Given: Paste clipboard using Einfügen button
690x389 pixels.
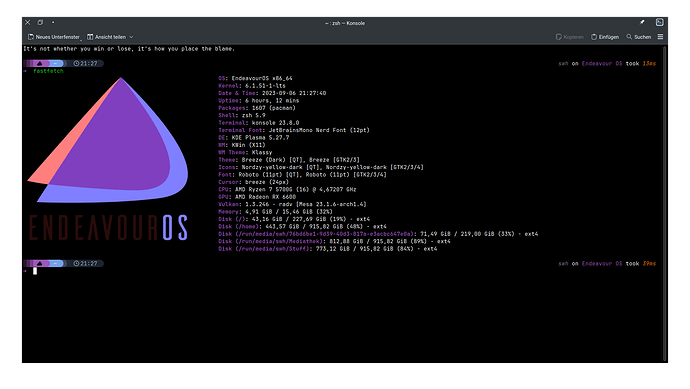Looking at the screenshot, I should tap(605, 37).
